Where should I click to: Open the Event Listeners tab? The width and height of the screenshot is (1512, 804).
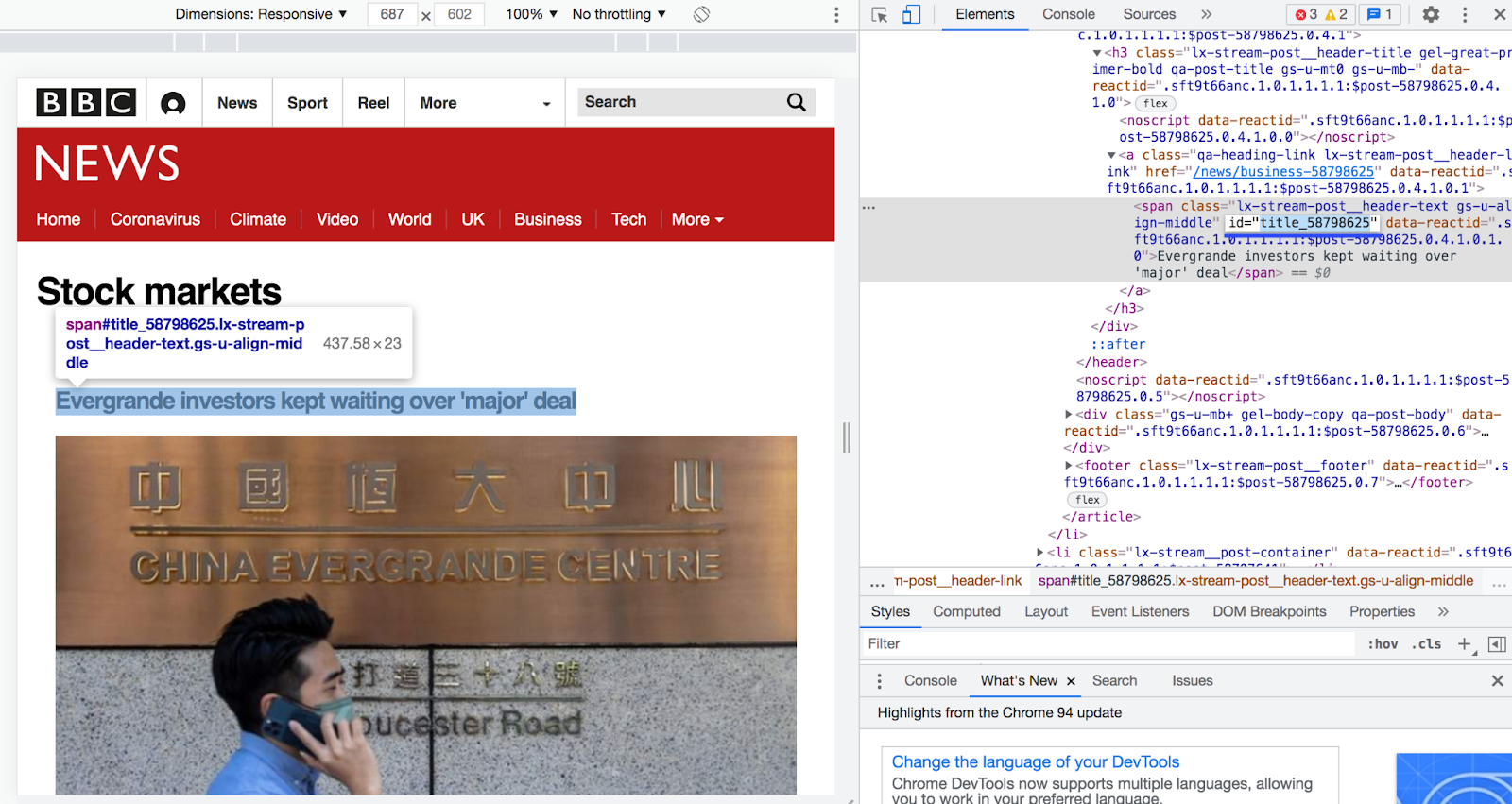click(x=1140, y=611)
